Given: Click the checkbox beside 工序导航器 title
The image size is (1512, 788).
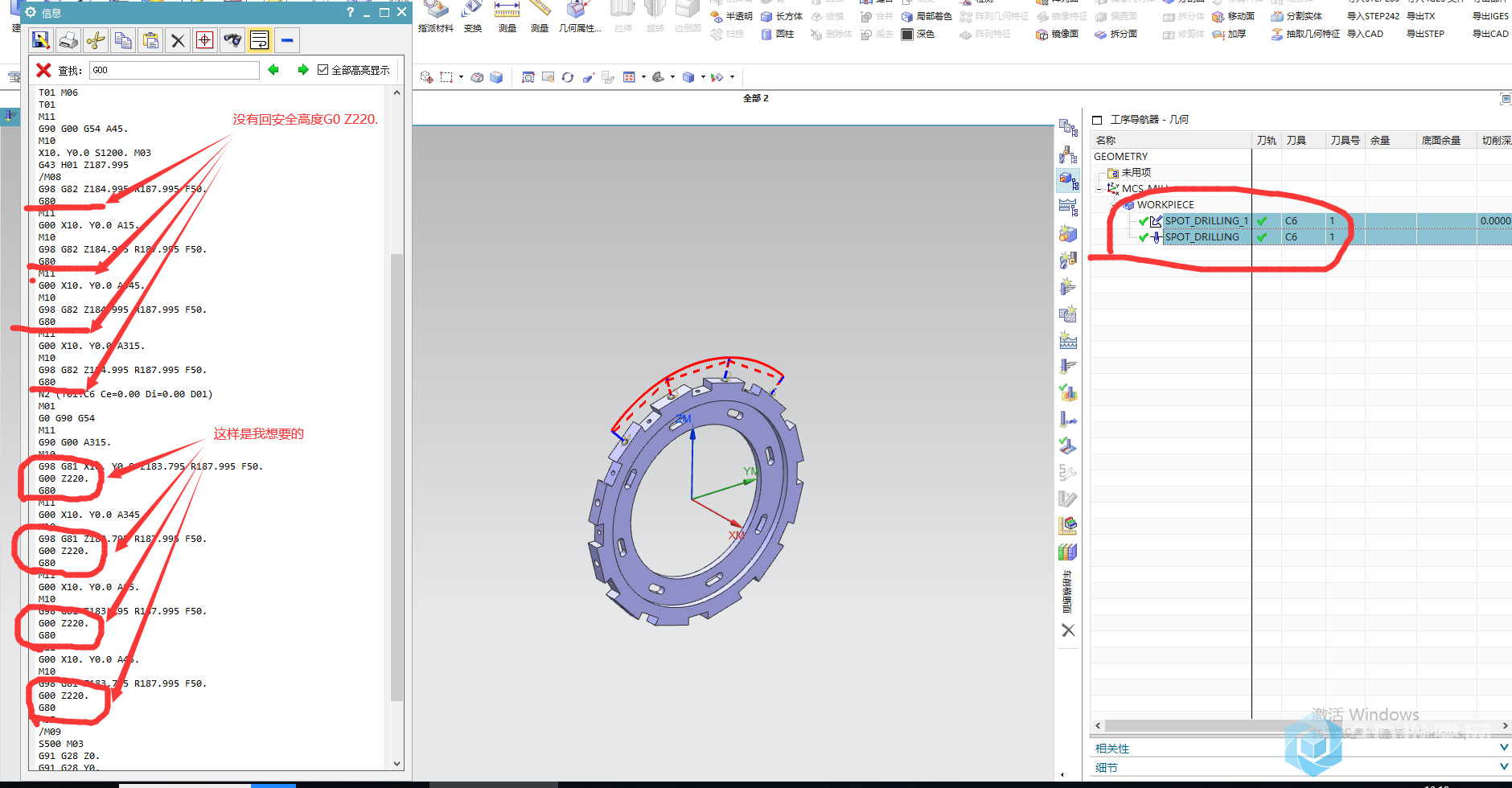Looking at the screenshot, I should point(1097,120).
